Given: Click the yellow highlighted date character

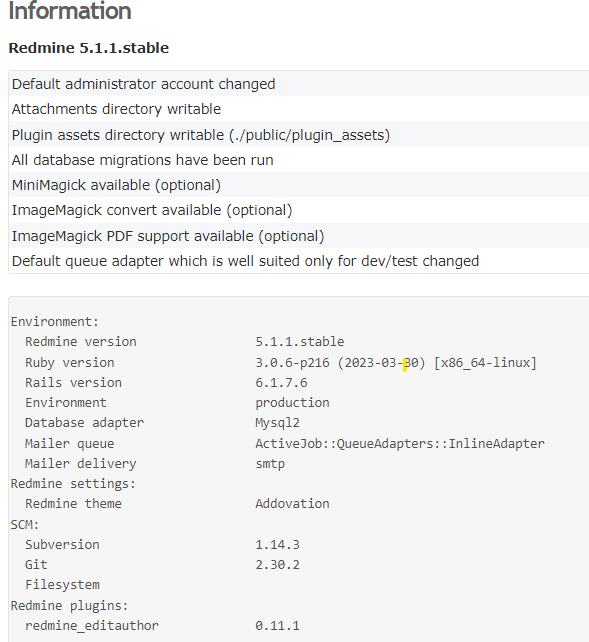Looking at the screenshot, I should click(405, 364).
